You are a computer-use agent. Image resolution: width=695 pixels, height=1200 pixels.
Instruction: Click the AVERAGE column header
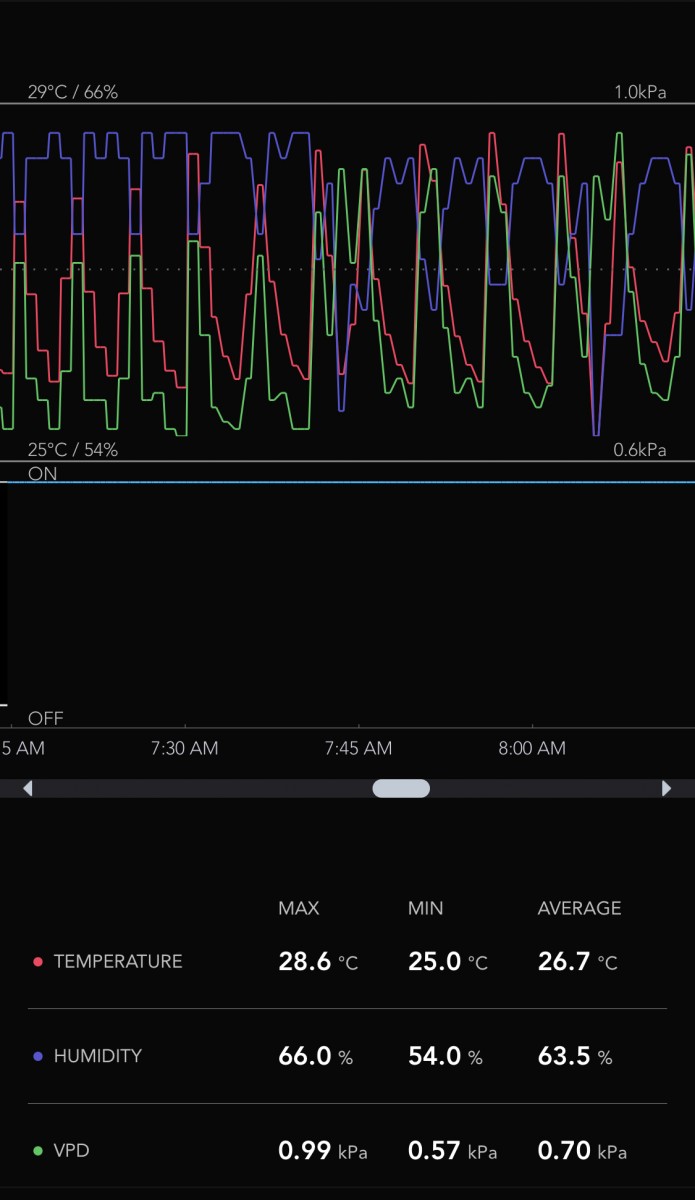point(579,908)
